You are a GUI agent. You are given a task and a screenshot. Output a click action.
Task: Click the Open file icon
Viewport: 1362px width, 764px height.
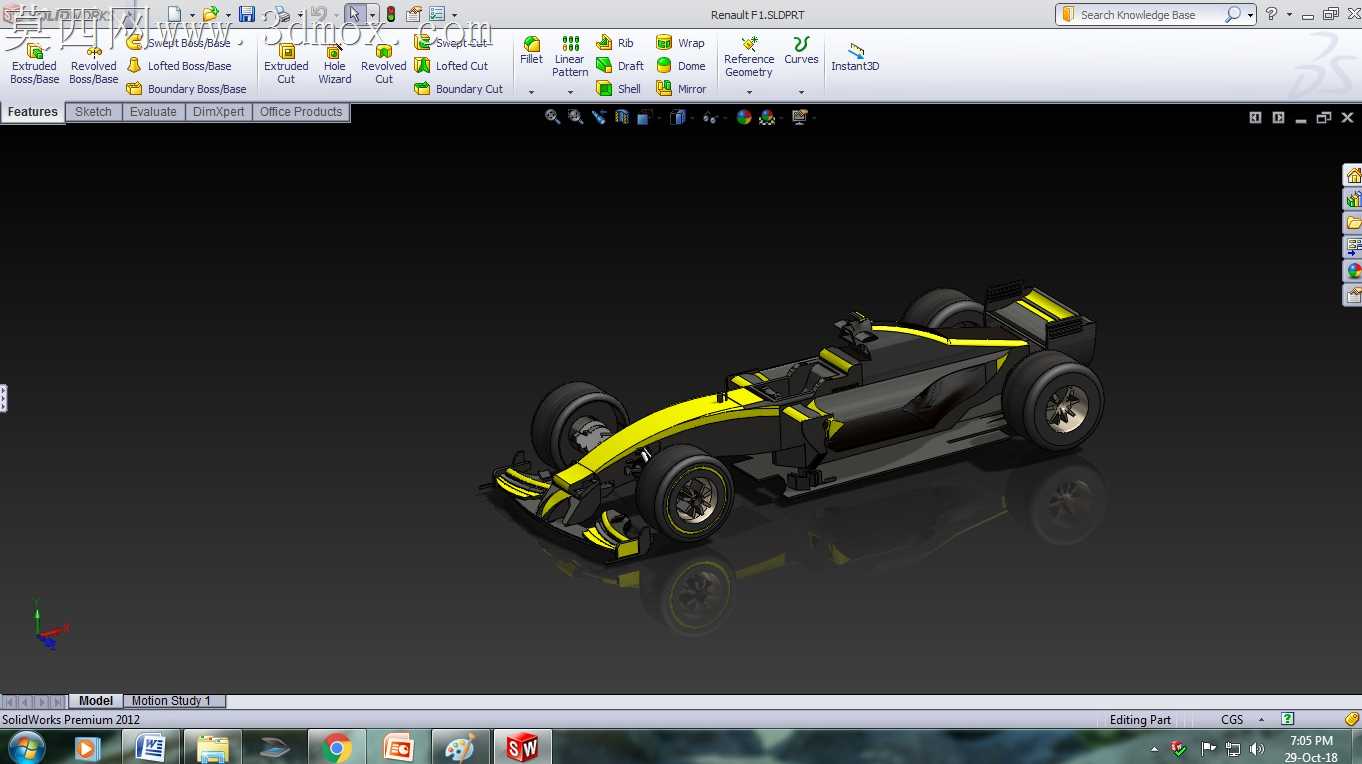point(209,14)
